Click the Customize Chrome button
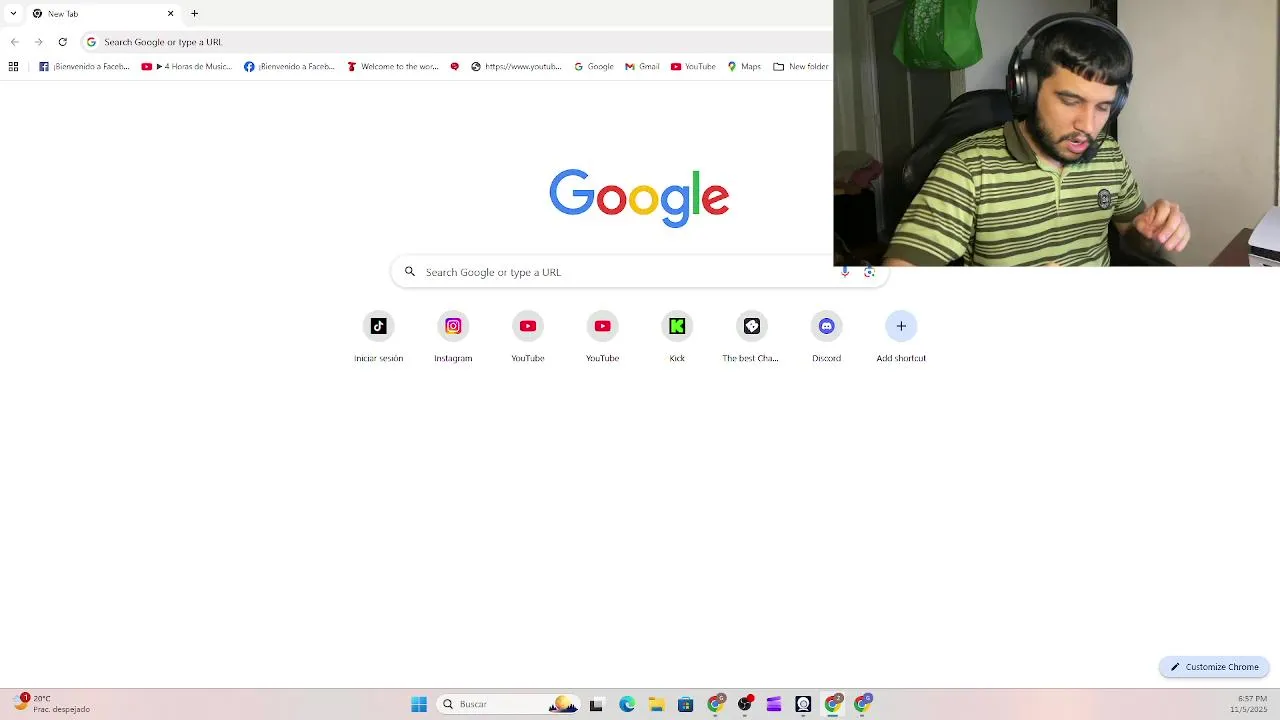This screenshot has width=1280, height=720. point(1214,667)
